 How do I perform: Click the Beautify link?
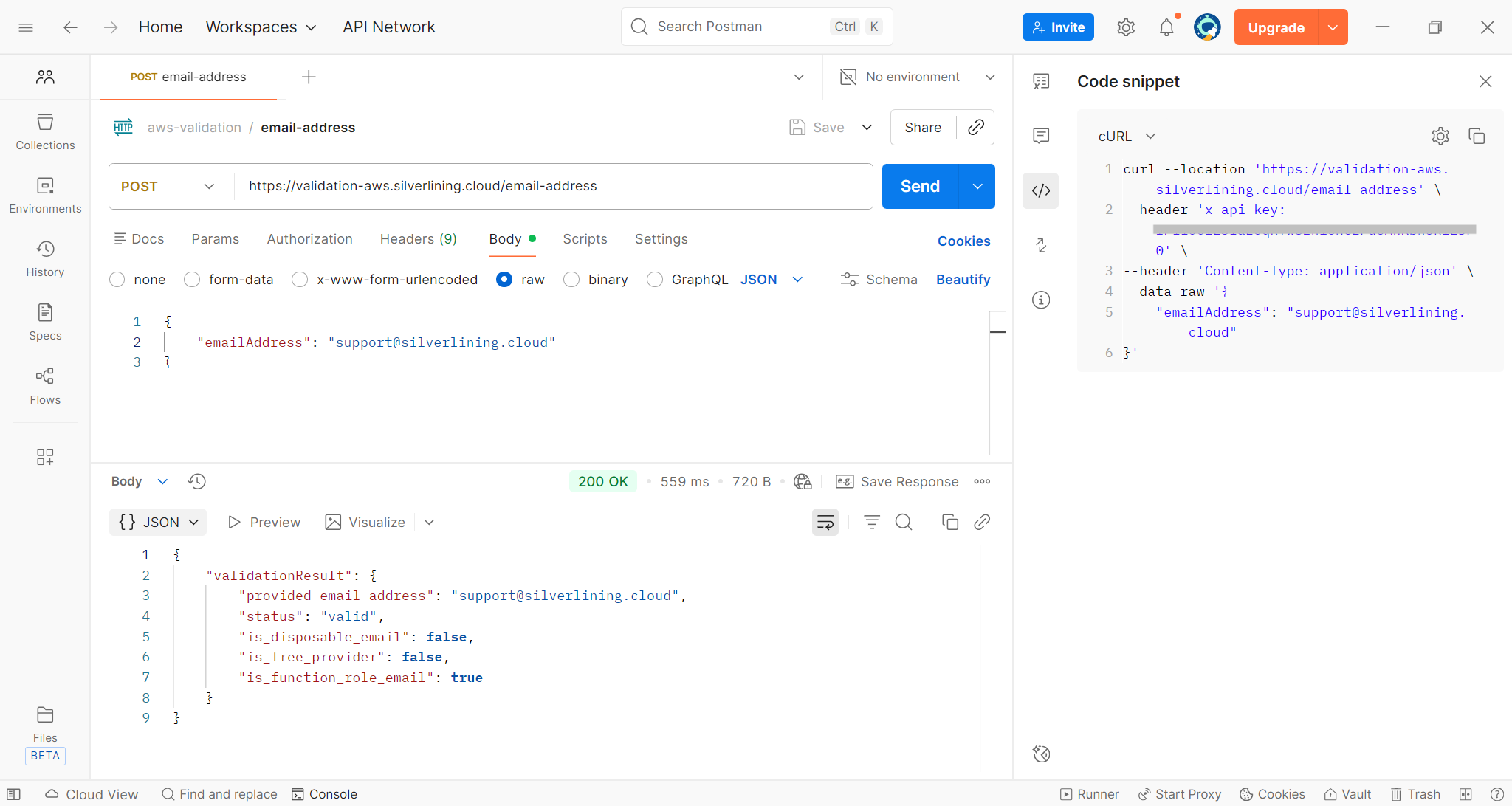pos(963,280)
